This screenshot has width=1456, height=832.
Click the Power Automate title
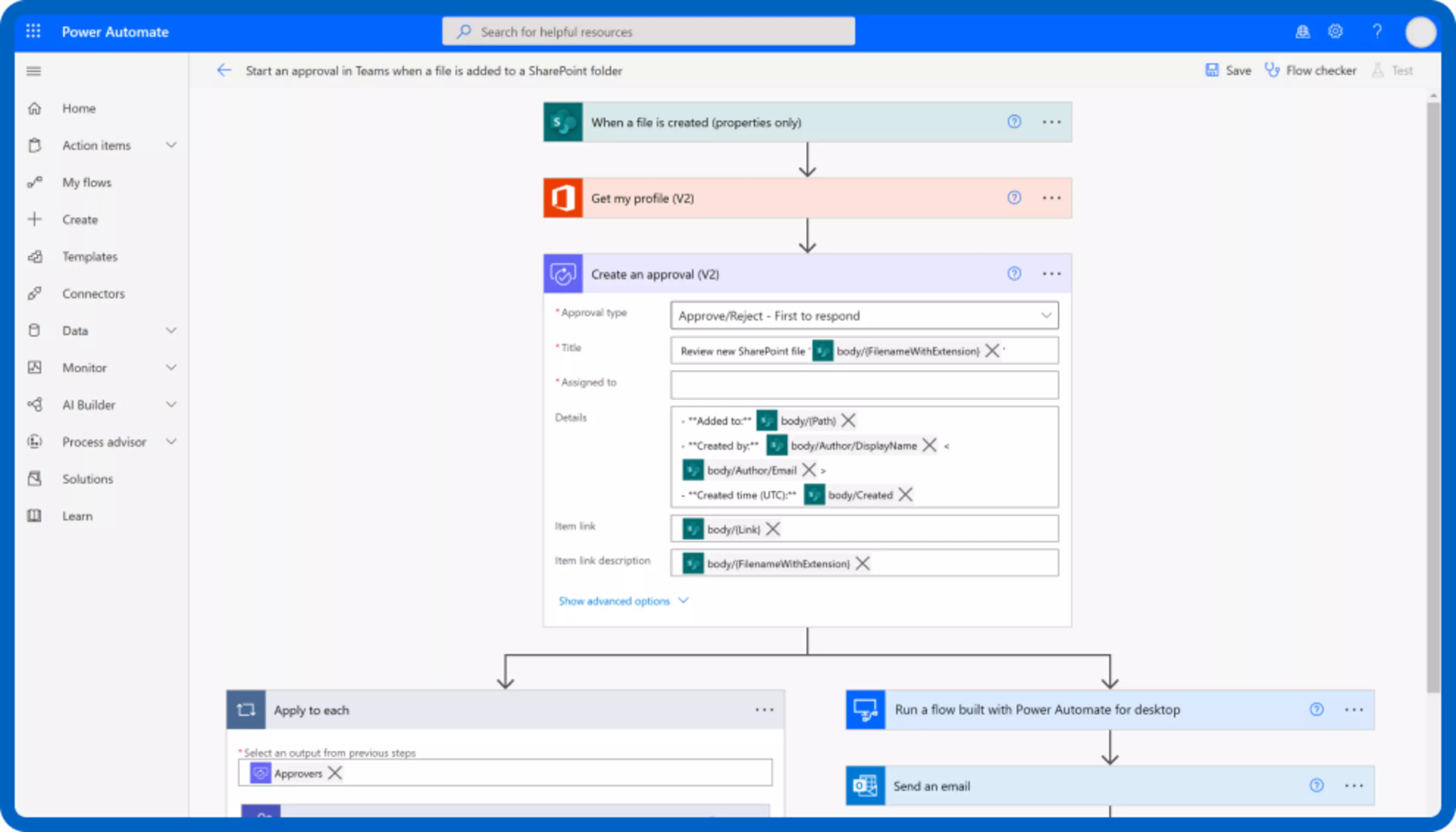[115, 32]
